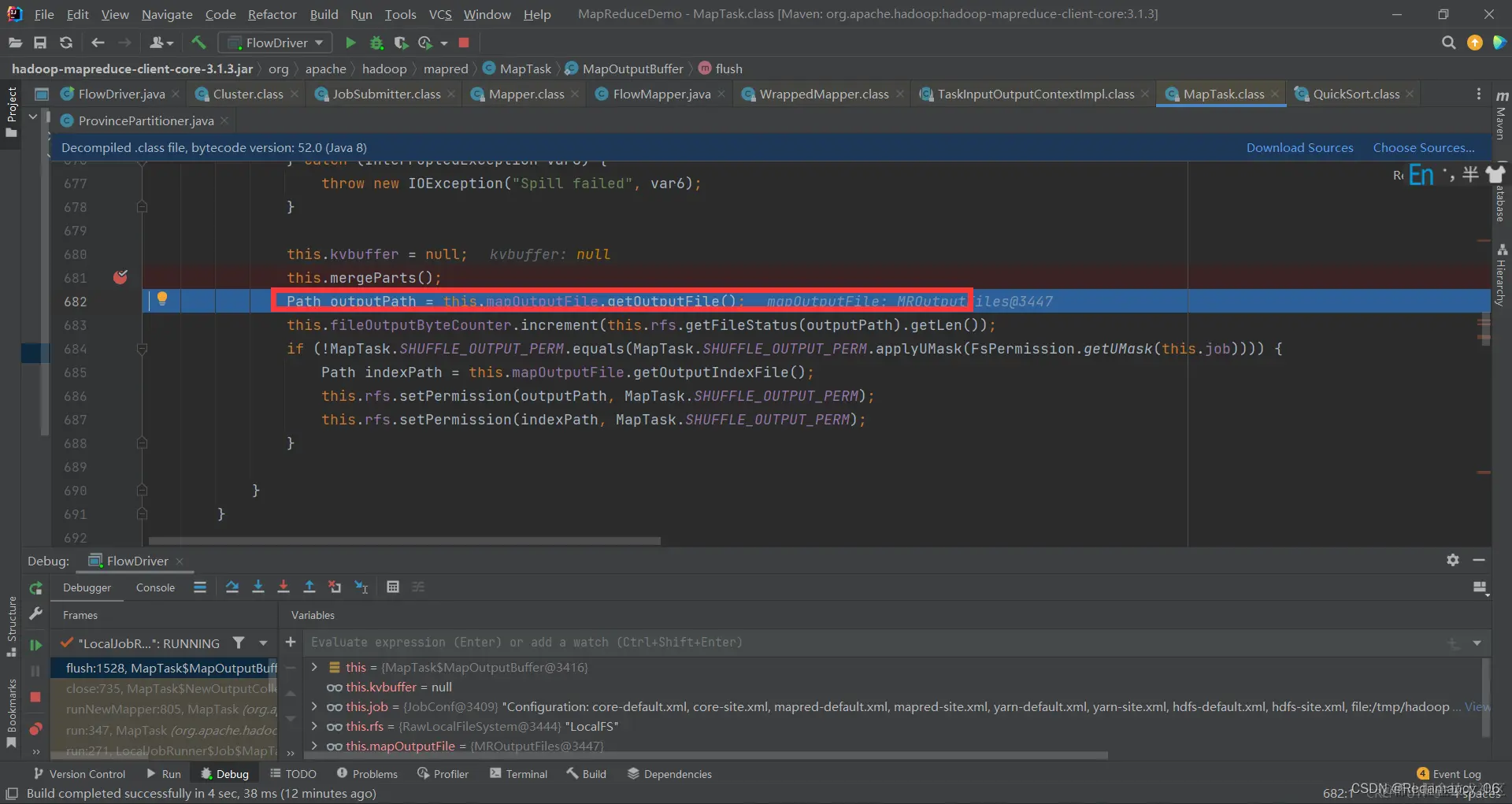Expand this.job variable node
Screen dimensions: 1512x804
[314, 706]
